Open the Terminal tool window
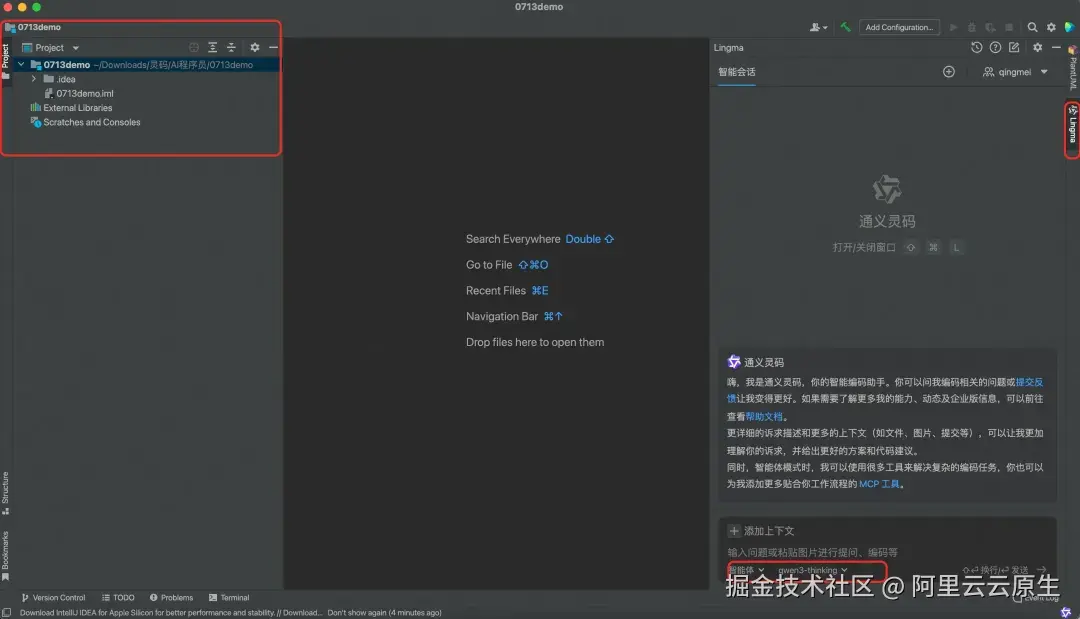1080x619 pixels. pyautogui.click(x=229, y=598)
